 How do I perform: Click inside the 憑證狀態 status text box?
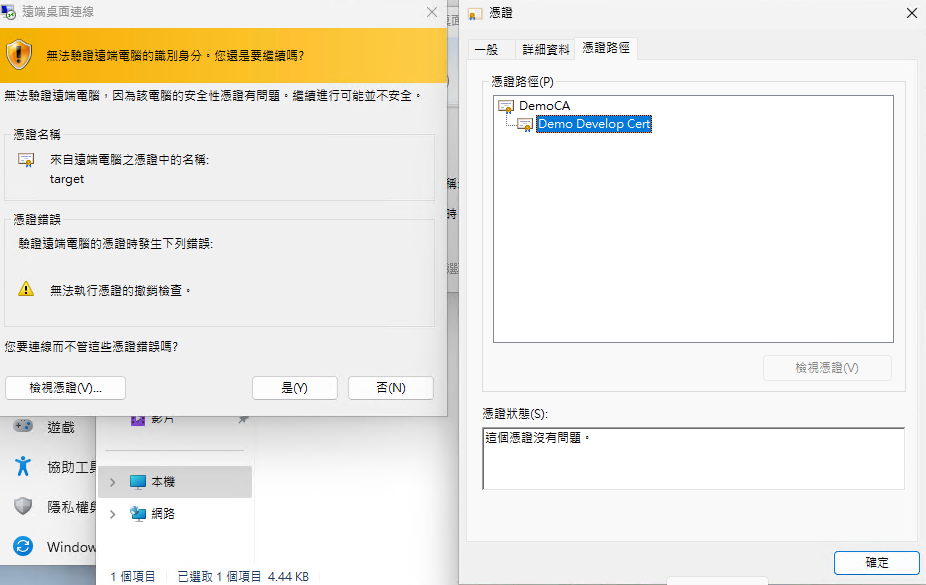click(693, 459)
